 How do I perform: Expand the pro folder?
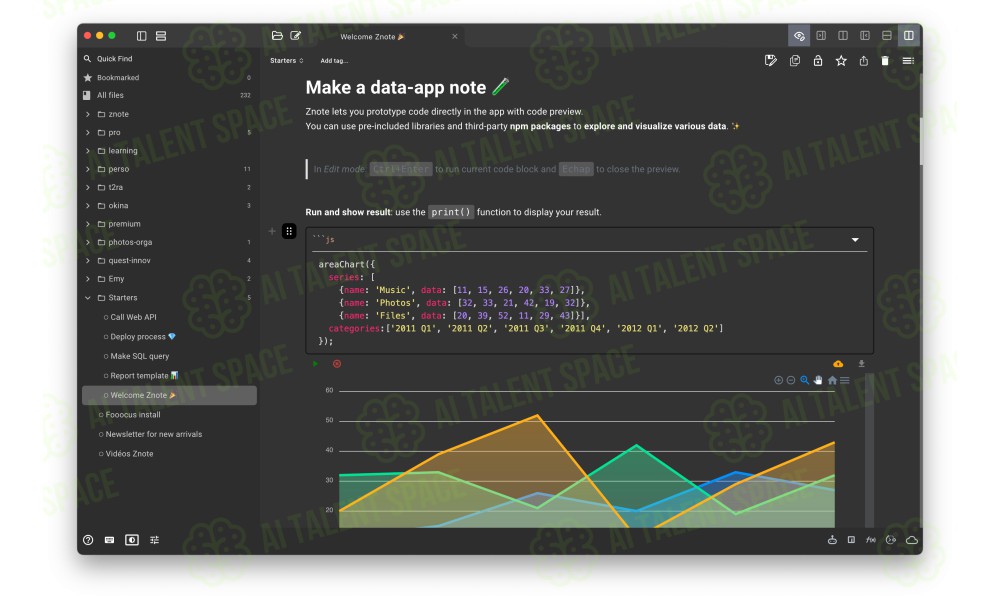[x=87, y=133]
